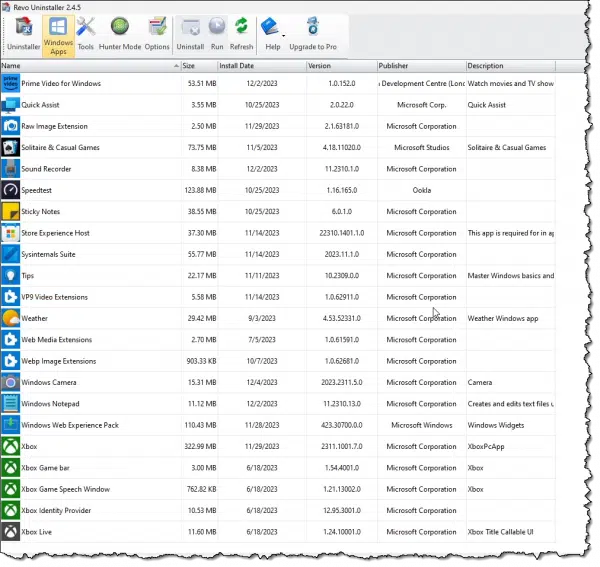Select the 'Xbox' app name row
Viewport: 600px width, 567px height.
pos(29,446)
